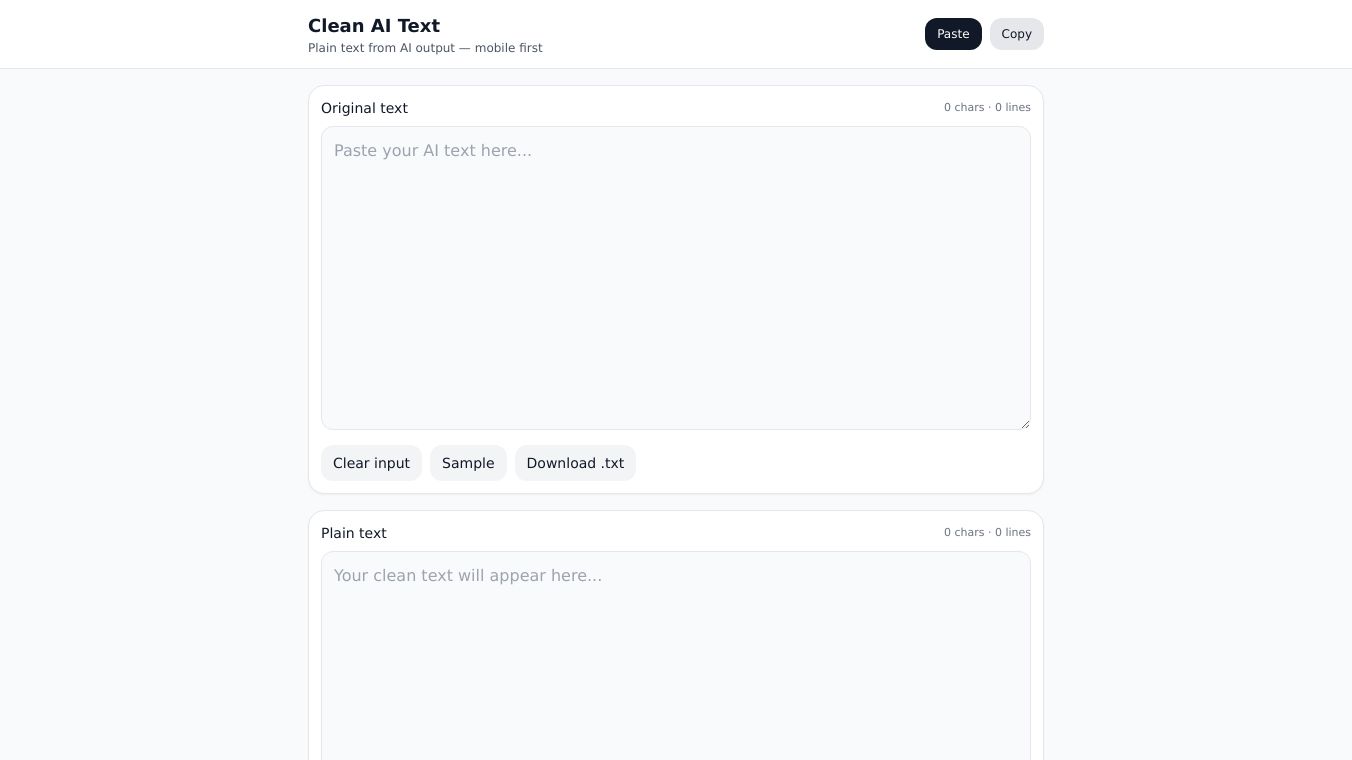Click the "Paste your AI text here..." placeholder
1352x760 pixels.
tap(432, 151)
